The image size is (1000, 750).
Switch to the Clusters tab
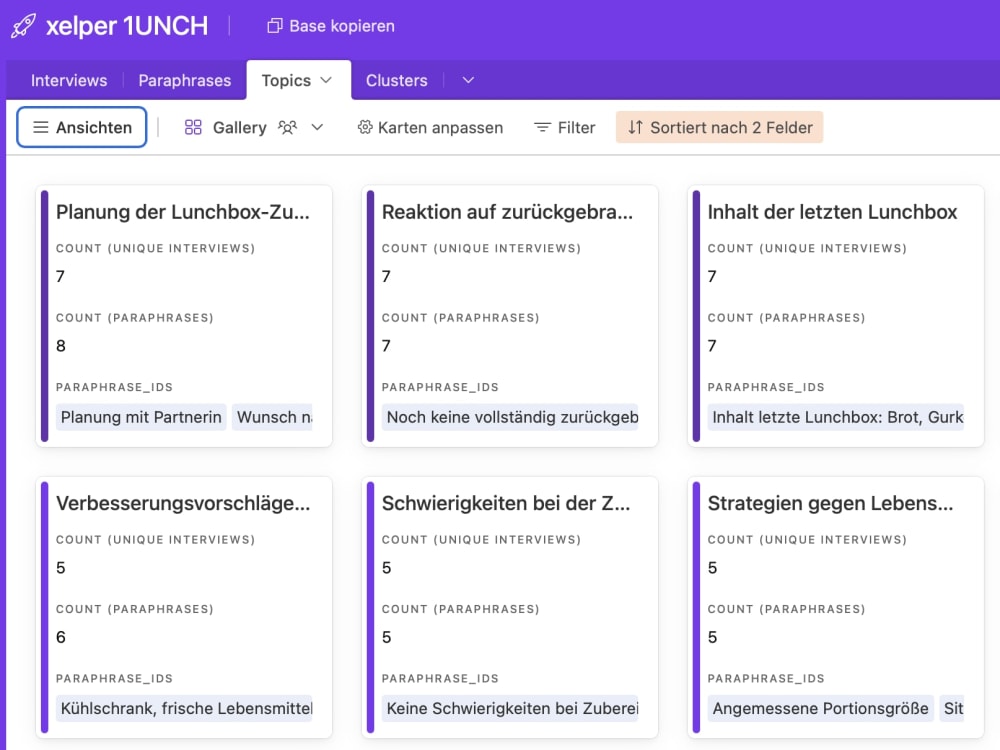point(397,80)
